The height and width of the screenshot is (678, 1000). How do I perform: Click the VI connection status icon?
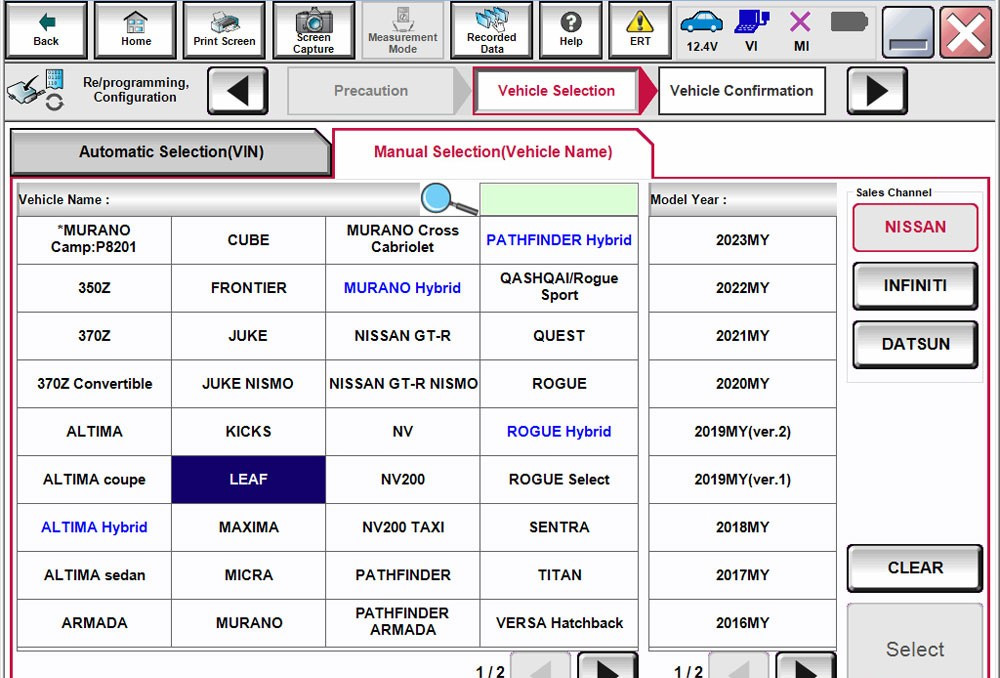(751, 25)
